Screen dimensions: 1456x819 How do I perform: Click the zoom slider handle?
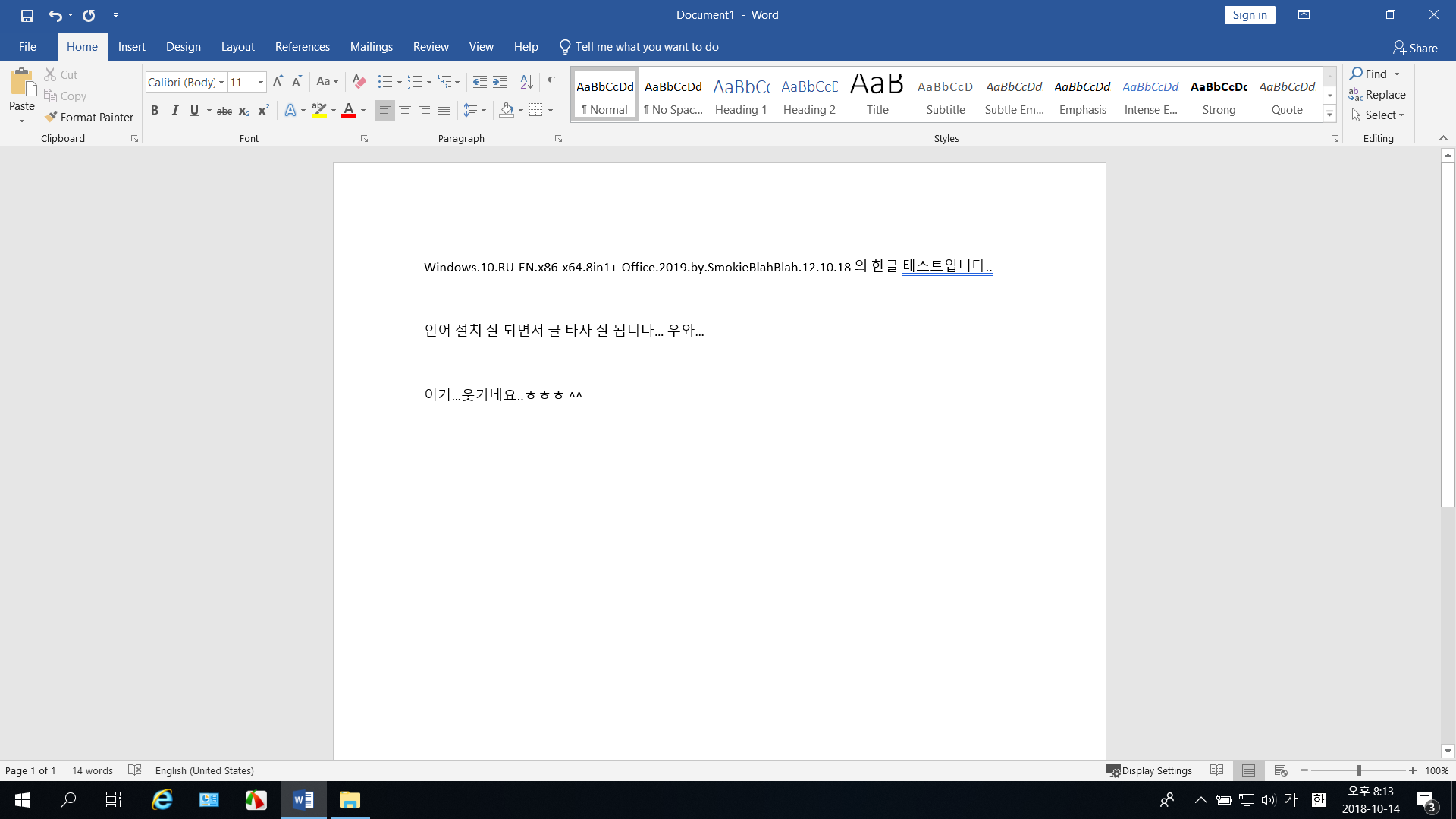pos(1359,770)
